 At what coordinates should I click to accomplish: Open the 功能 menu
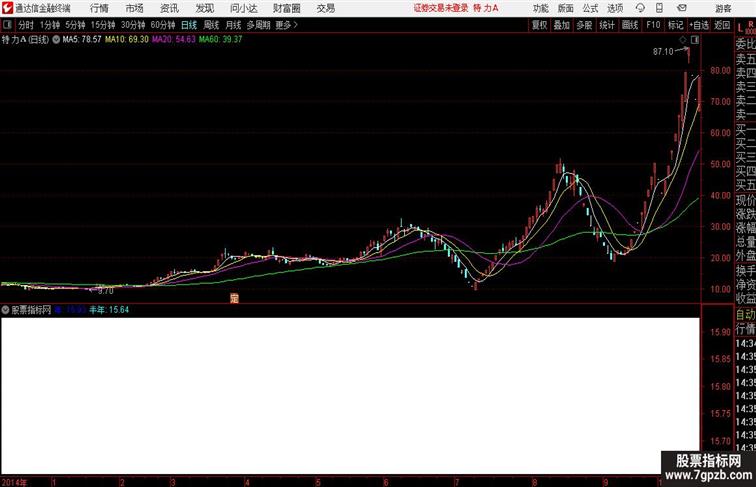(540, 8)
